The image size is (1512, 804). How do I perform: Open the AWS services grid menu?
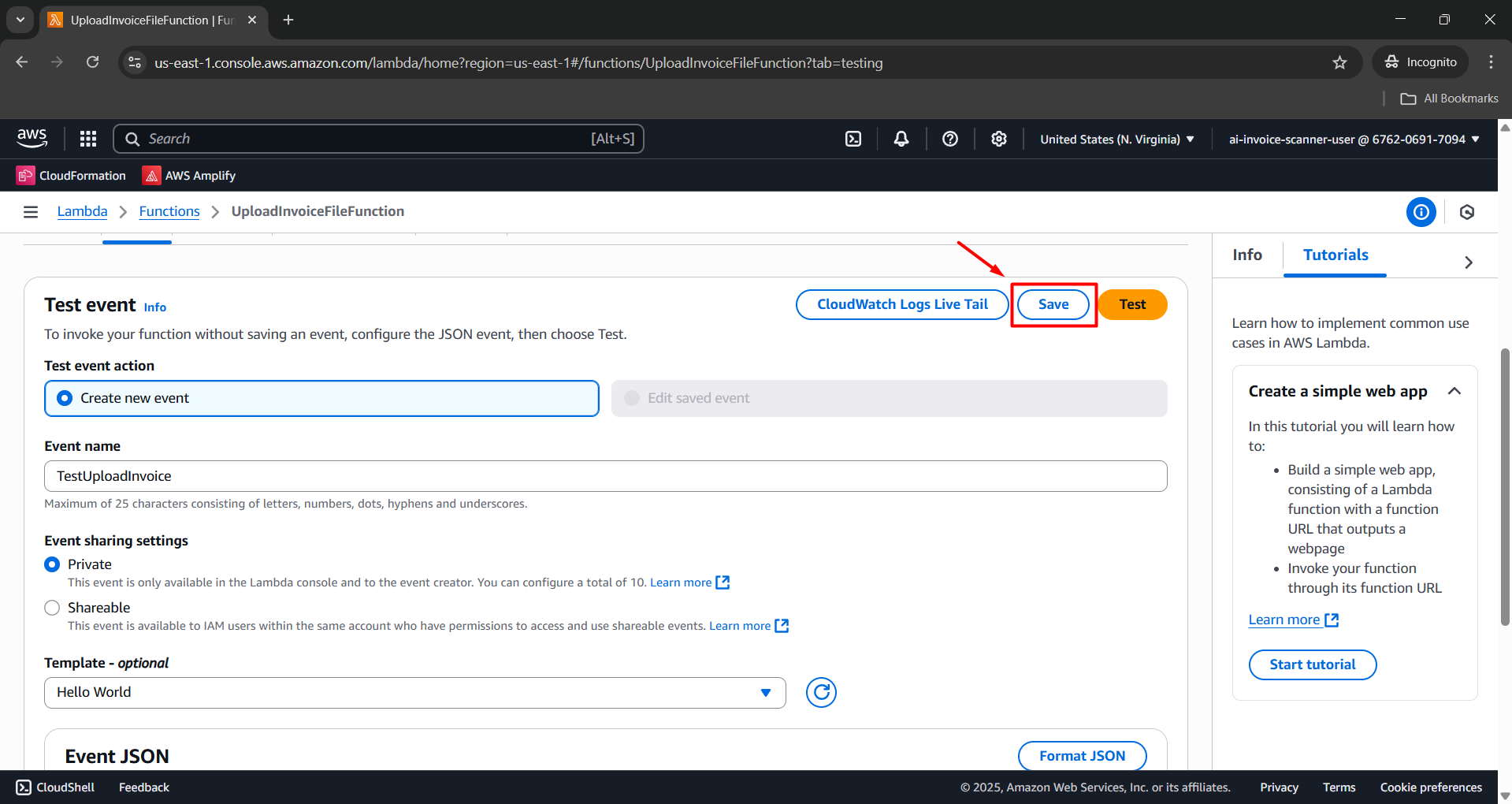88,139
